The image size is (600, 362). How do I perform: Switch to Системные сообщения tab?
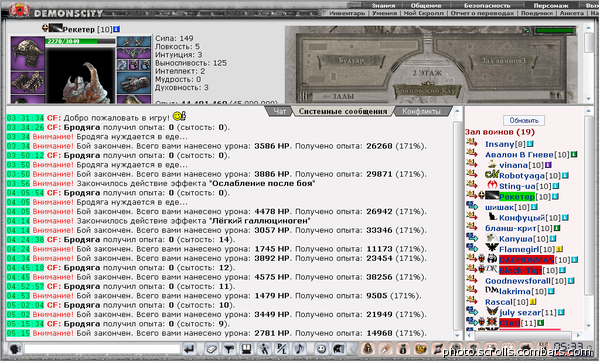click(343, 111)
